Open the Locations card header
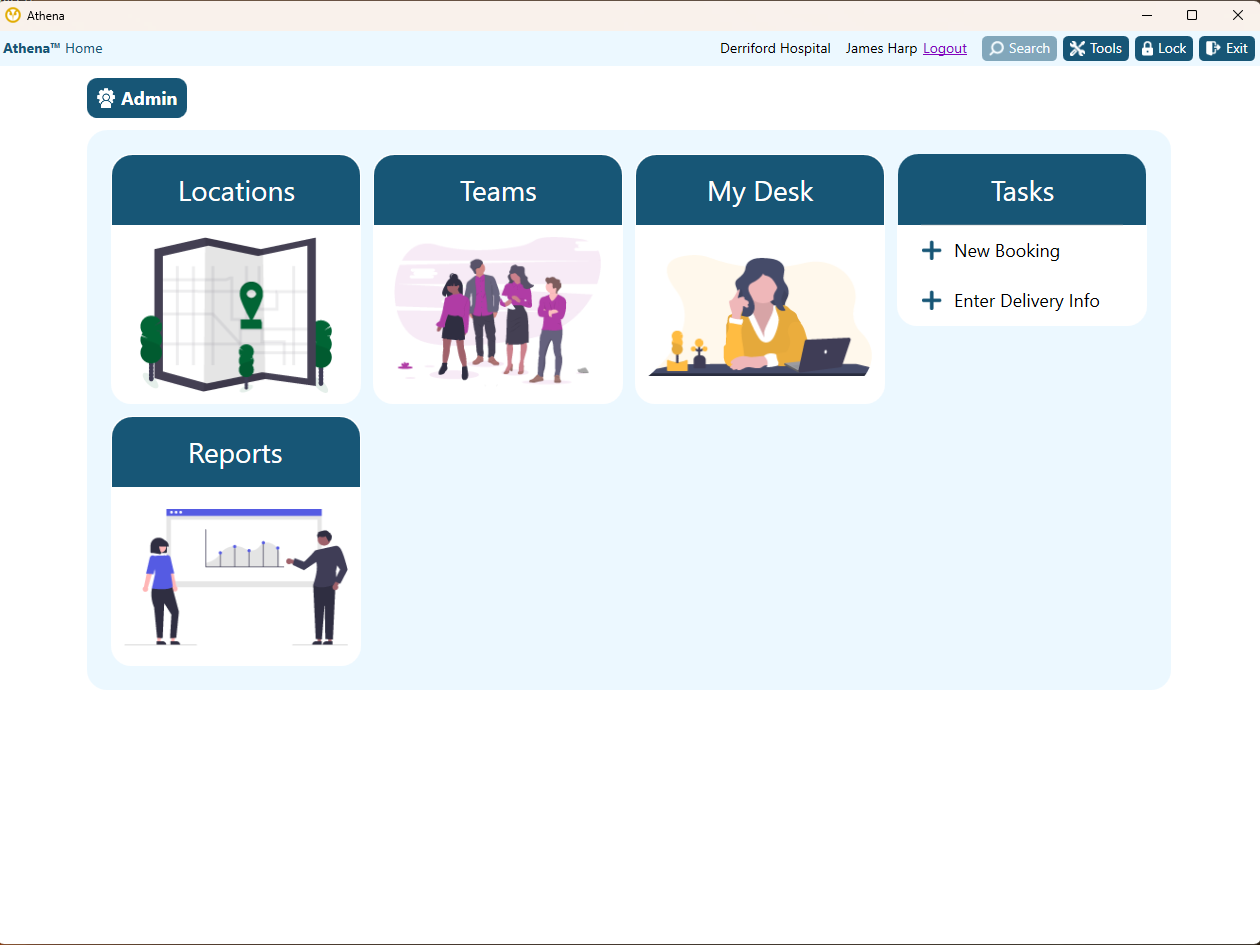The width and height of the screenshot is (1260, 945). click(x=236, y=190)
